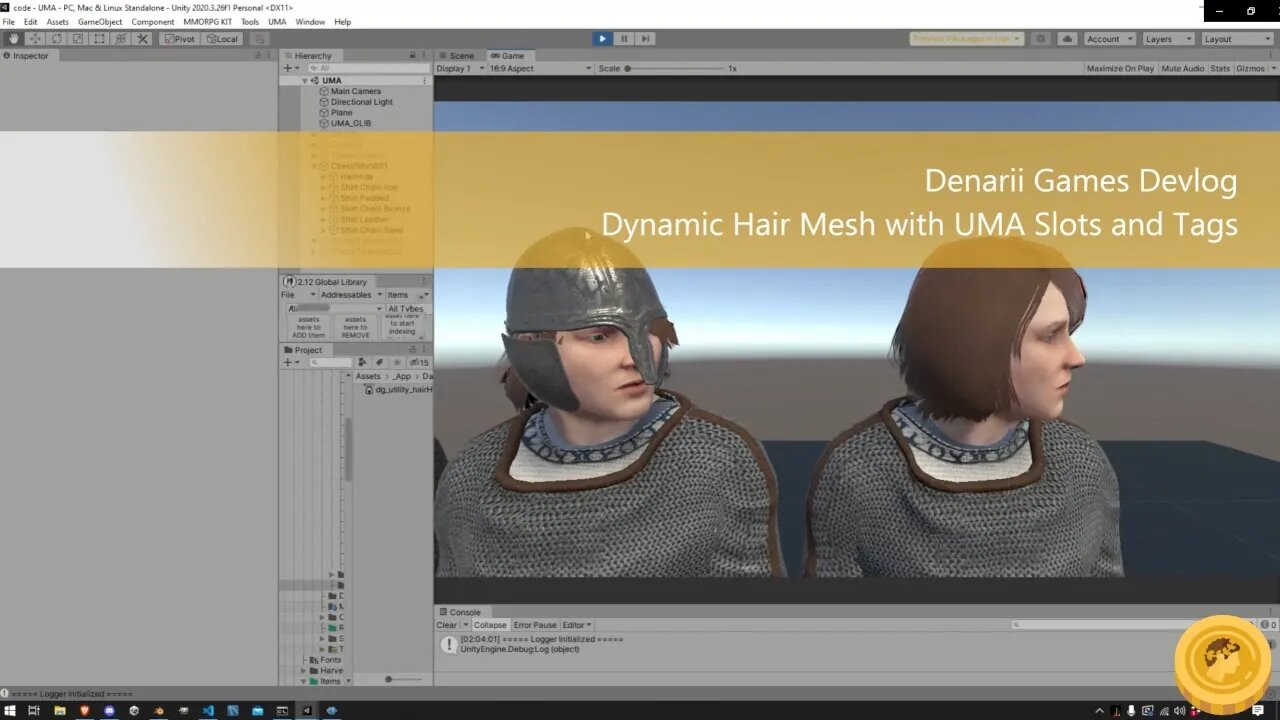Click the favorites star icon in Project
The width and height of the screenshot is (1280, 720).
click(x=397, y=362)
